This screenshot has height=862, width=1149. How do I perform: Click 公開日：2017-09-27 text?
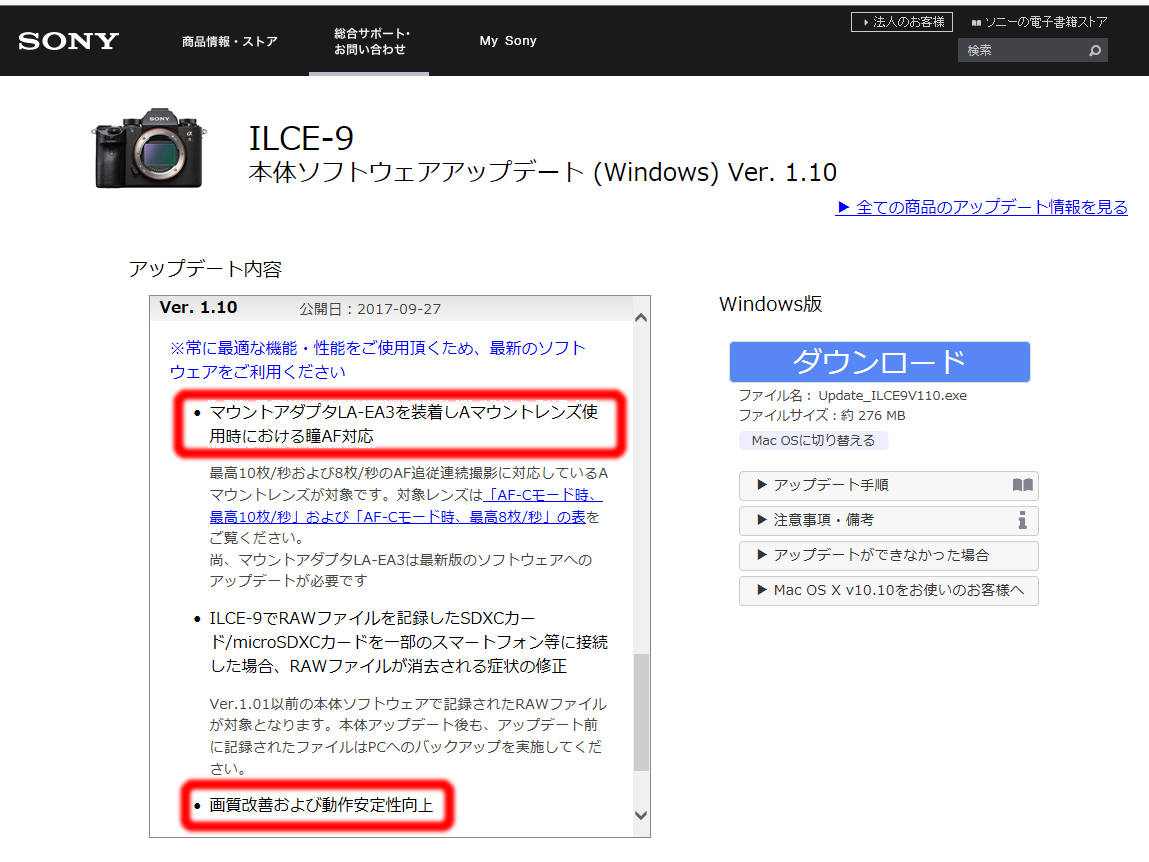[370, 309]
